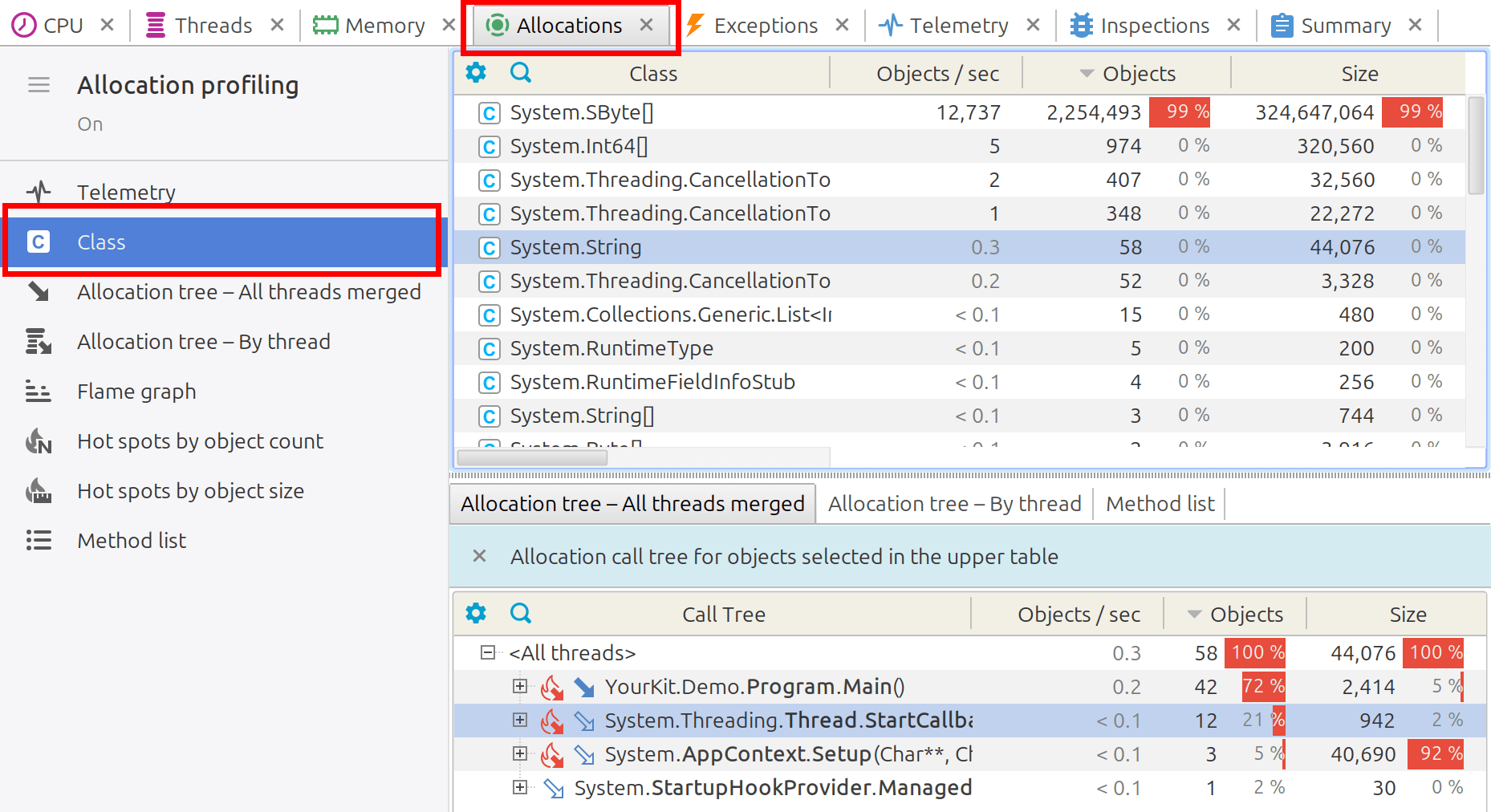
Task: Open settings gear of the Class table
Action: [476, 73]
